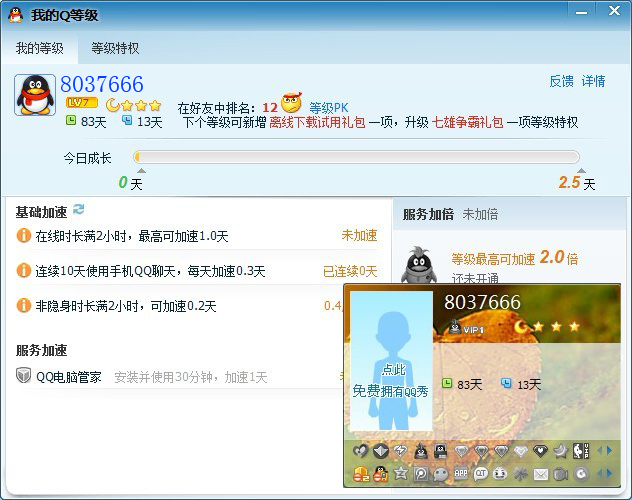
Task: Click the smiley emoji next to rank 12
Action: click(291, 104)
